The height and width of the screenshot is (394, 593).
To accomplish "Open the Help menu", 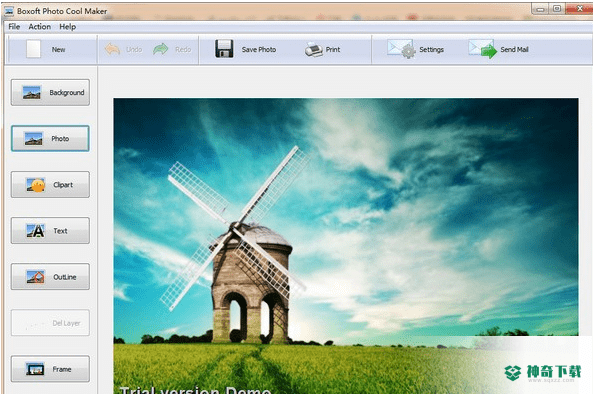I will (68, 26).
